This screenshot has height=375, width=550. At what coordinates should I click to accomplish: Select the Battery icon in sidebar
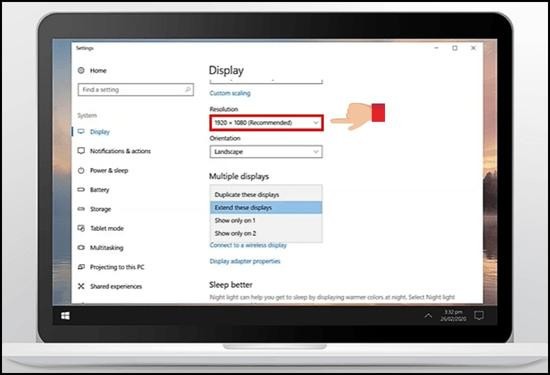tap(81, 190)
